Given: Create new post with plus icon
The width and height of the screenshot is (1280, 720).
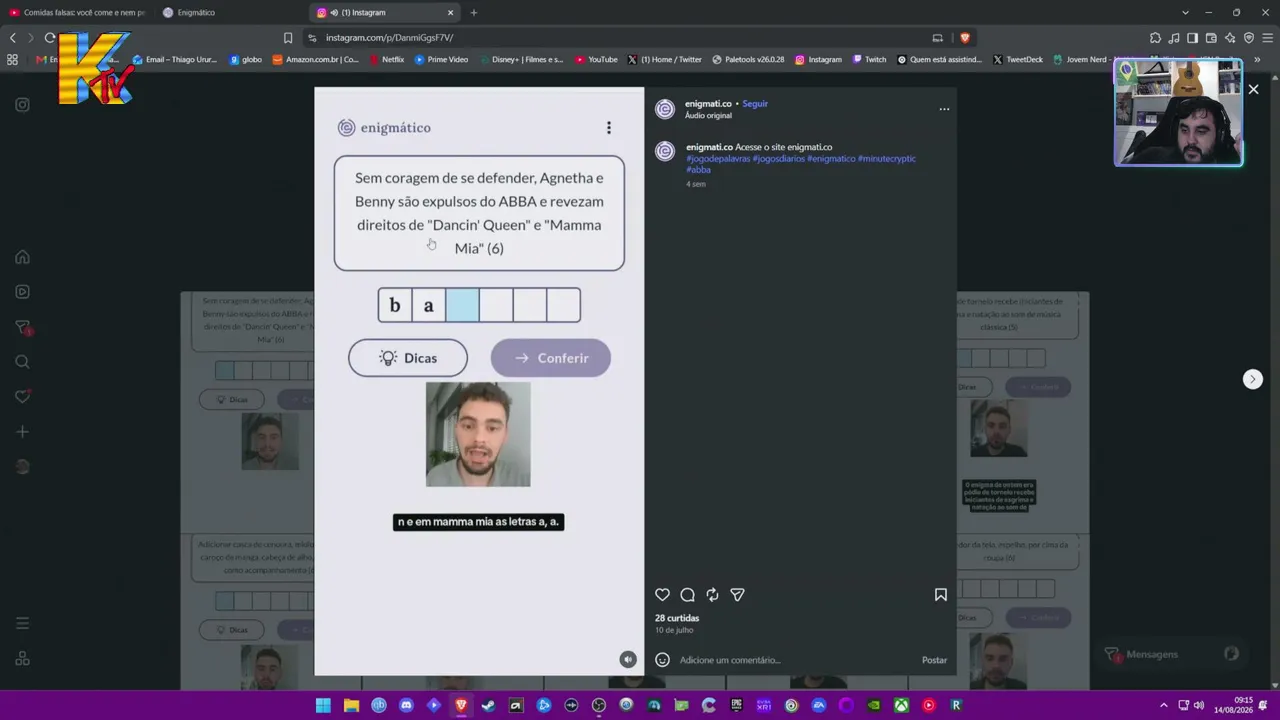Looking at the screenshot, I should click(22, 432).
